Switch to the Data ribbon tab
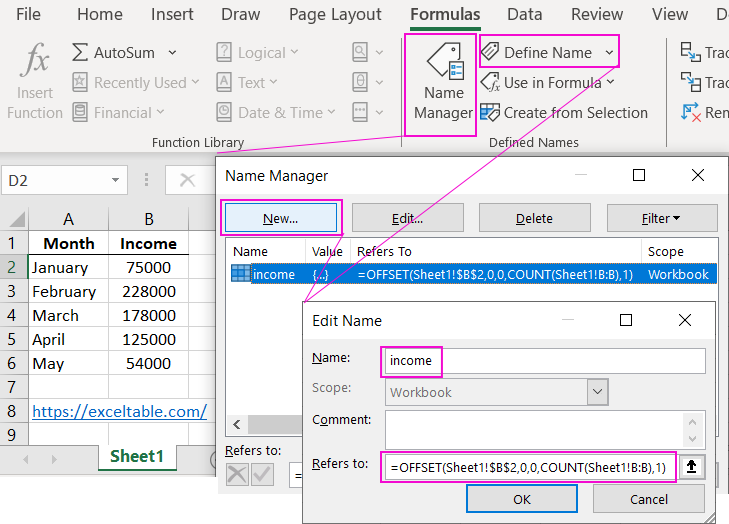The height and width of the screenshot is (524, 729). click(x=524, y=15)
